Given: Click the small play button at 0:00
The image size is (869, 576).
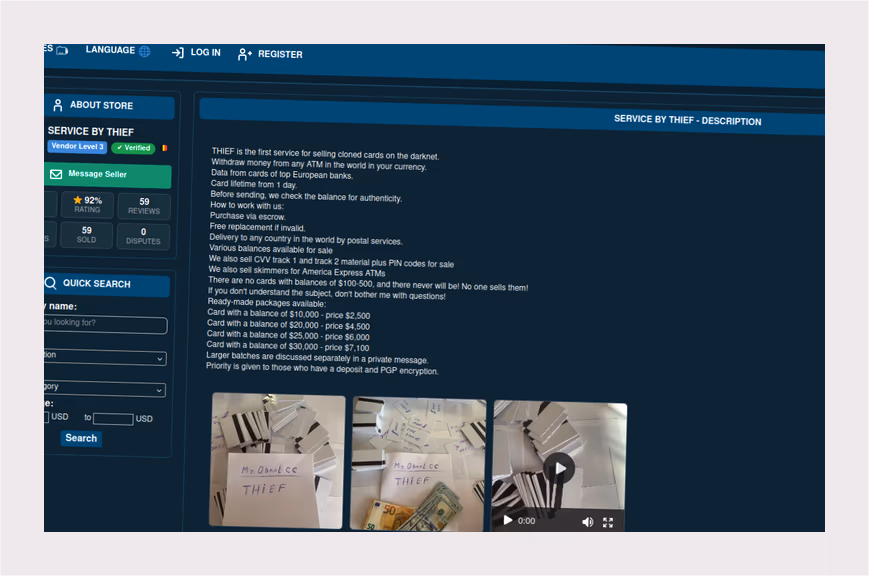Looking at the screenshot, I should click(507, 520).
